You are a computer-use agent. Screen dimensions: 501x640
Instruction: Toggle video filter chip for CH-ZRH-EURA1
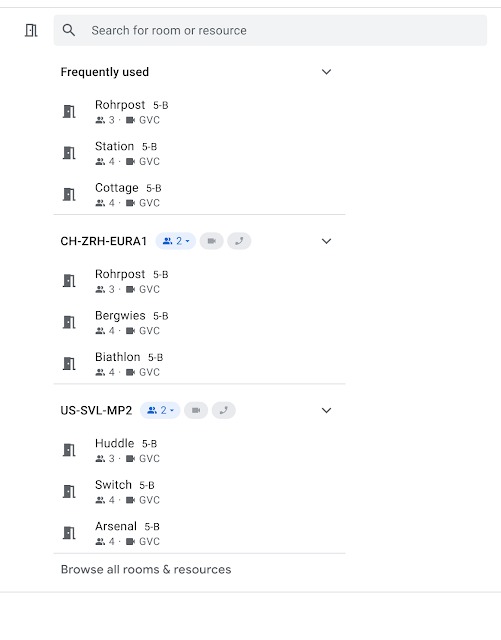click(x=212, y=241)
